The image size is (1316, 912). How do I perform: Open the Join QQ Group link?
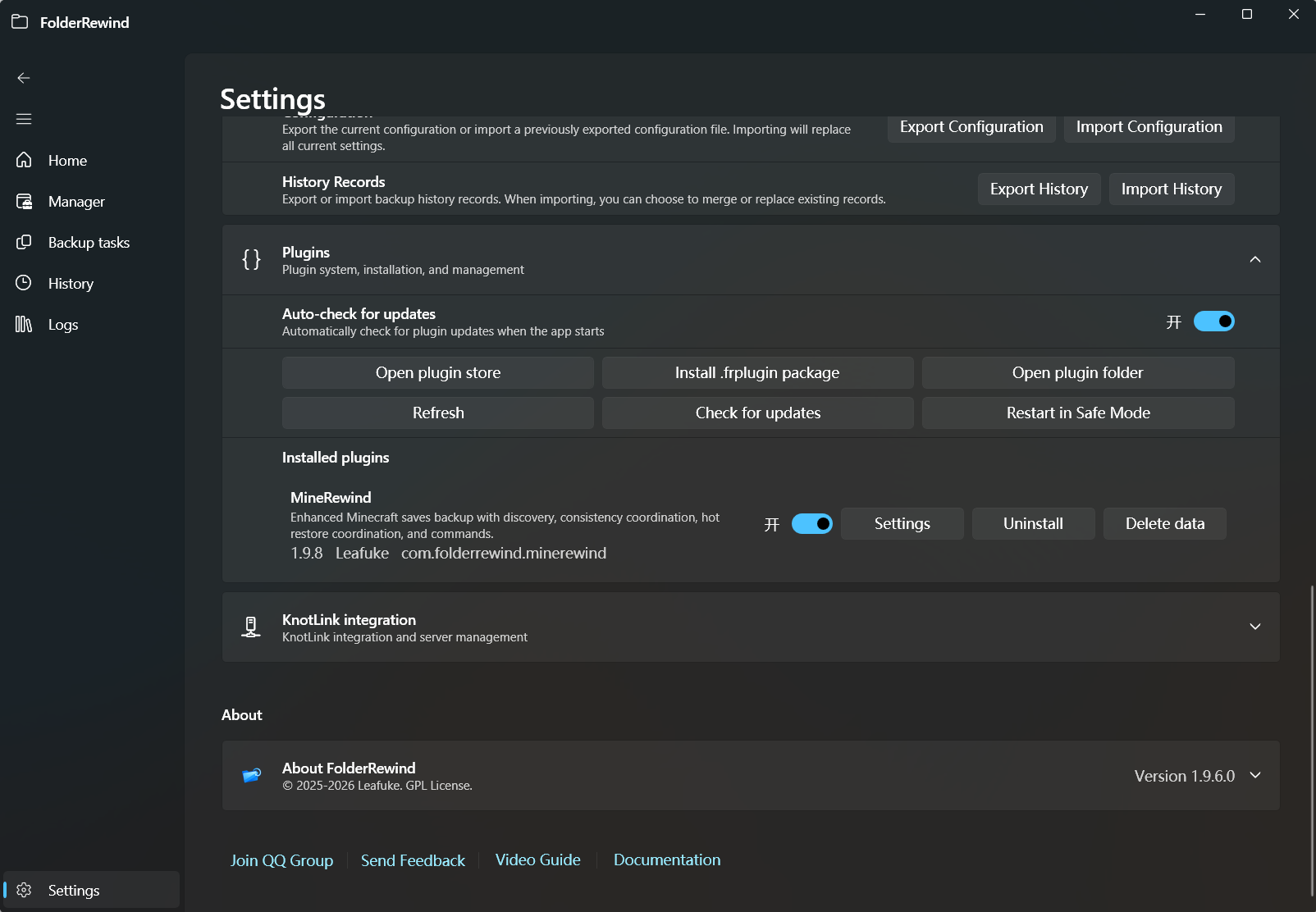[x=281, y=860]
